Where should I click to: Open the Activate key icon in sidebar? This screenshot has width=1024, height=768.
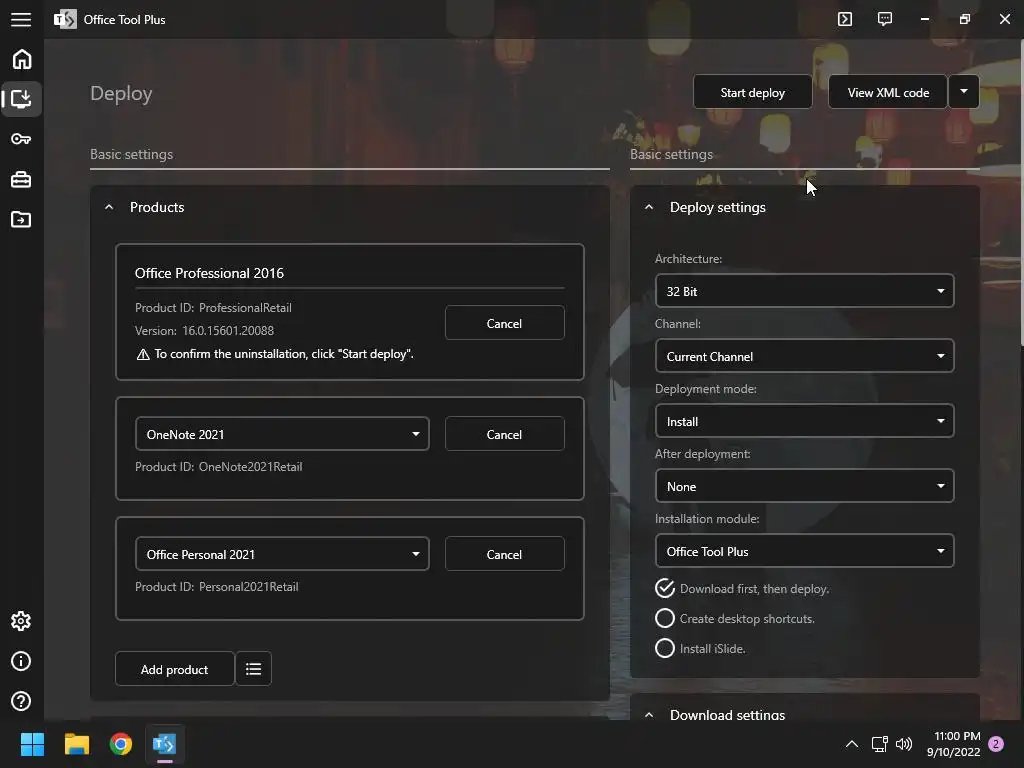click(21, 139)
